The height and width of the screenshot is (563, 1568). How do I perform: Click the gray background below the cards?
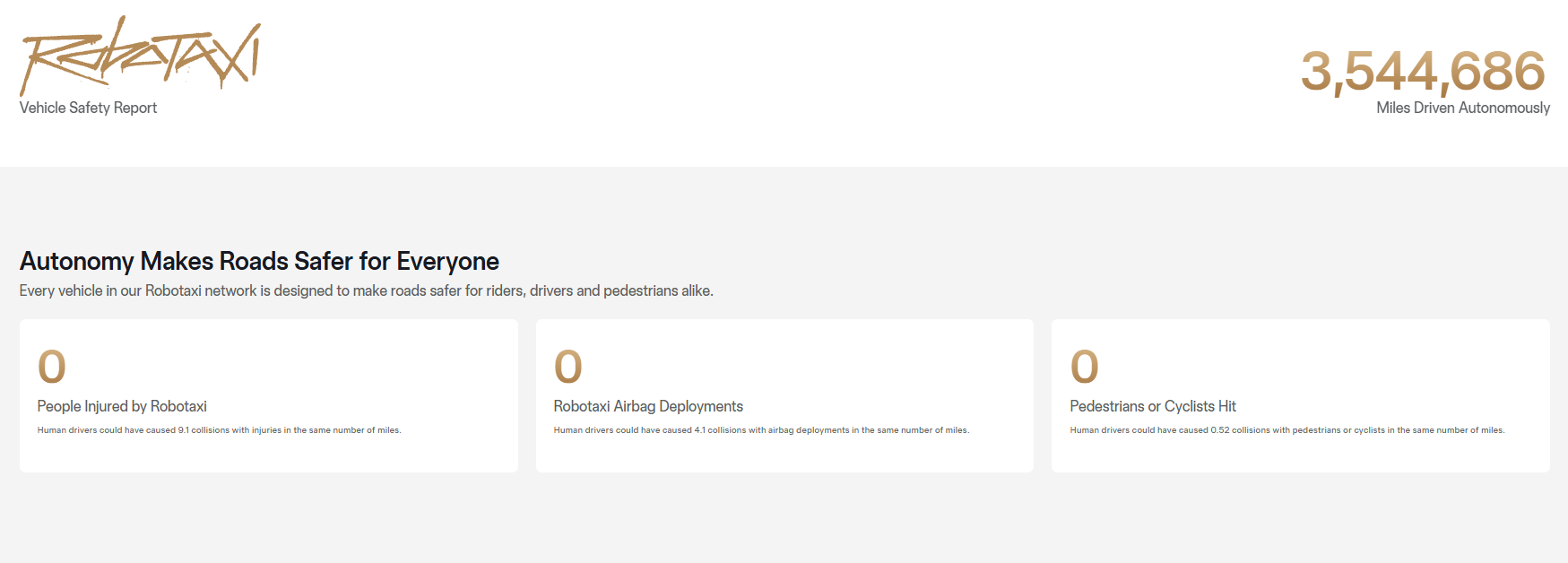(x=784, y=520)
